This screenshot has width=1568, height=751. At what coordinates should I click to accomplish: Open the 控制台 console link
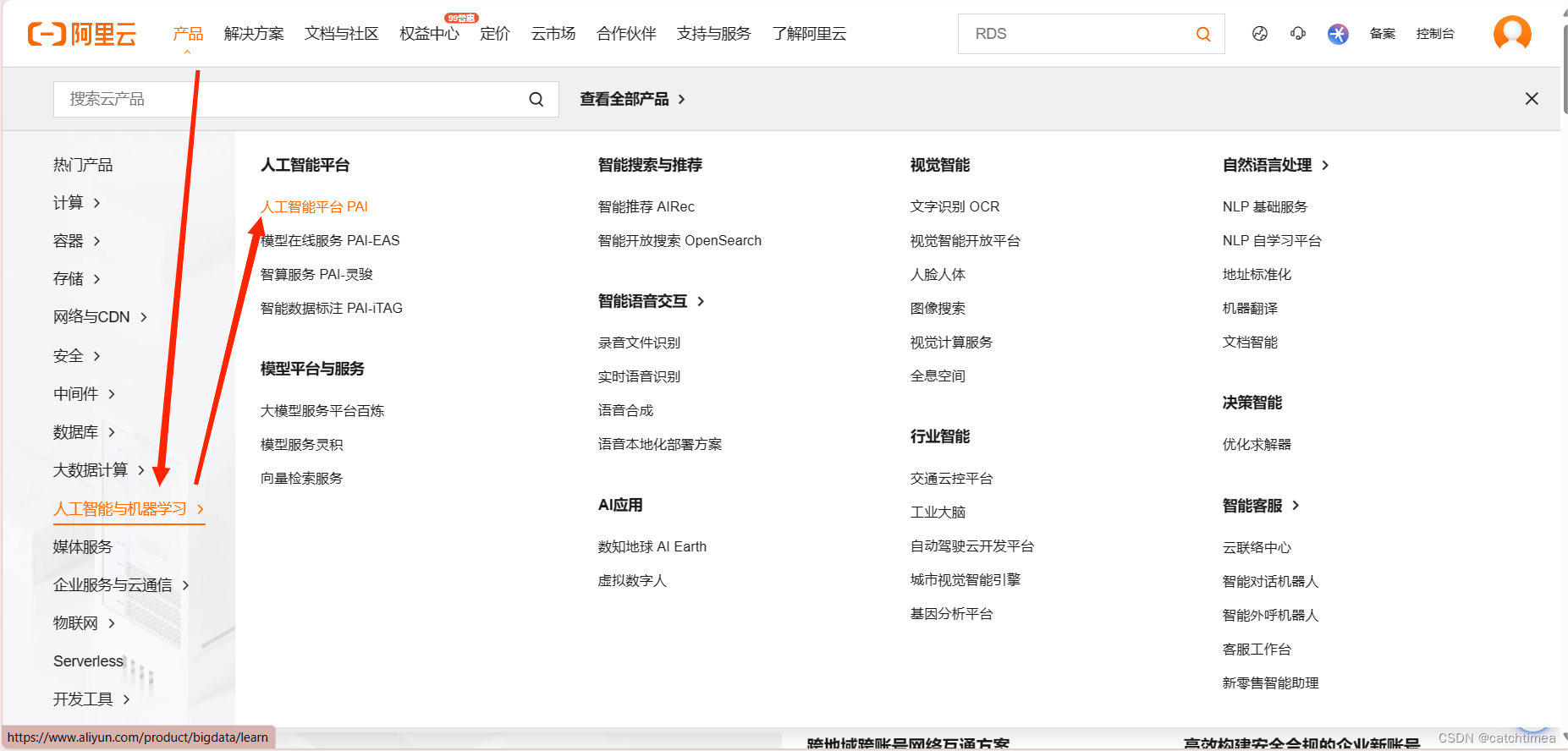pos(1435,34)
